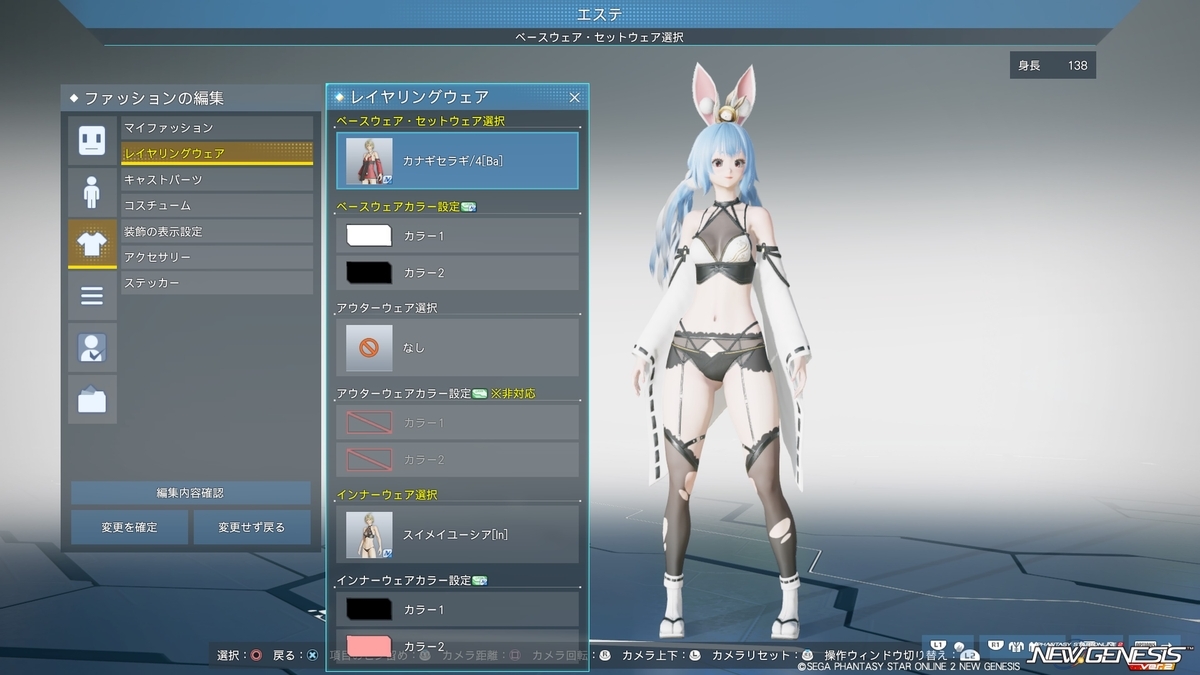Image resolution: width=1200 pixels, height=675 pixels.
Task: Open the character check icon in sidebar
Action: pyautogui.click(x=92, y=347)
